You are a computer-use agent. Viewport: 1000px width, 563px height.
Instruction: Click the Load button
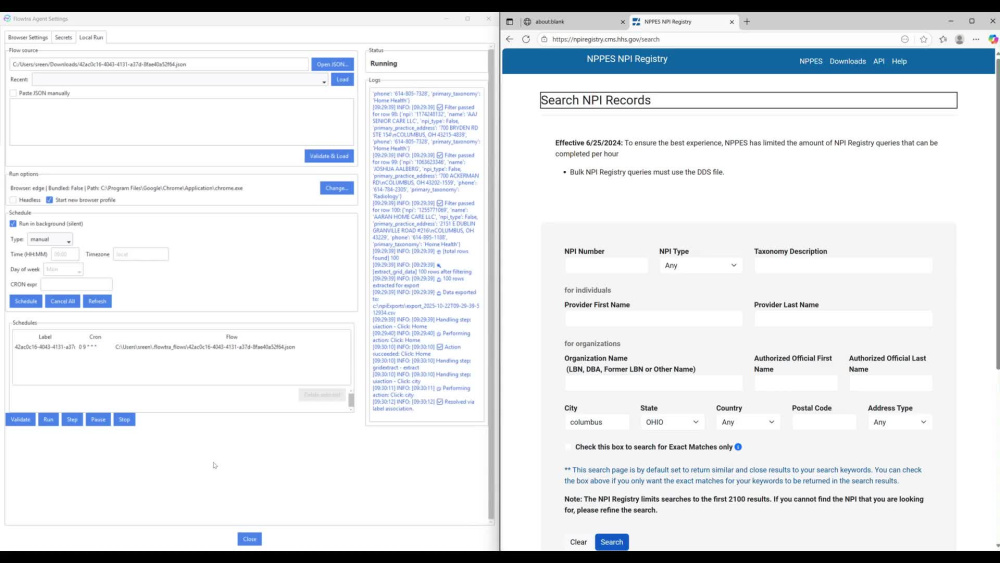342,80
